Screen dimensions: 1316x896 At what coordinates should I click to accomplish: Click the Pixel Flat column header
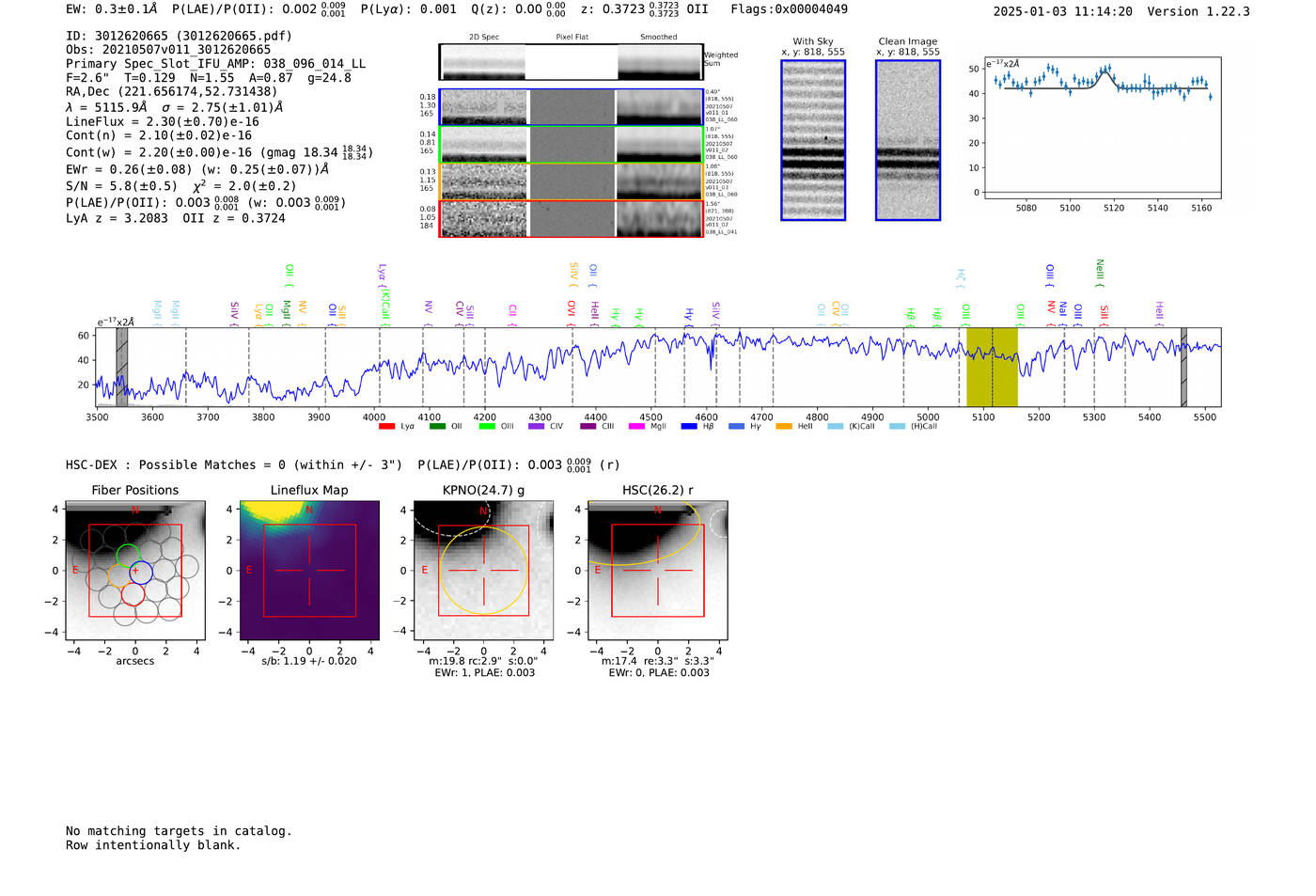[x=572, y=38]
